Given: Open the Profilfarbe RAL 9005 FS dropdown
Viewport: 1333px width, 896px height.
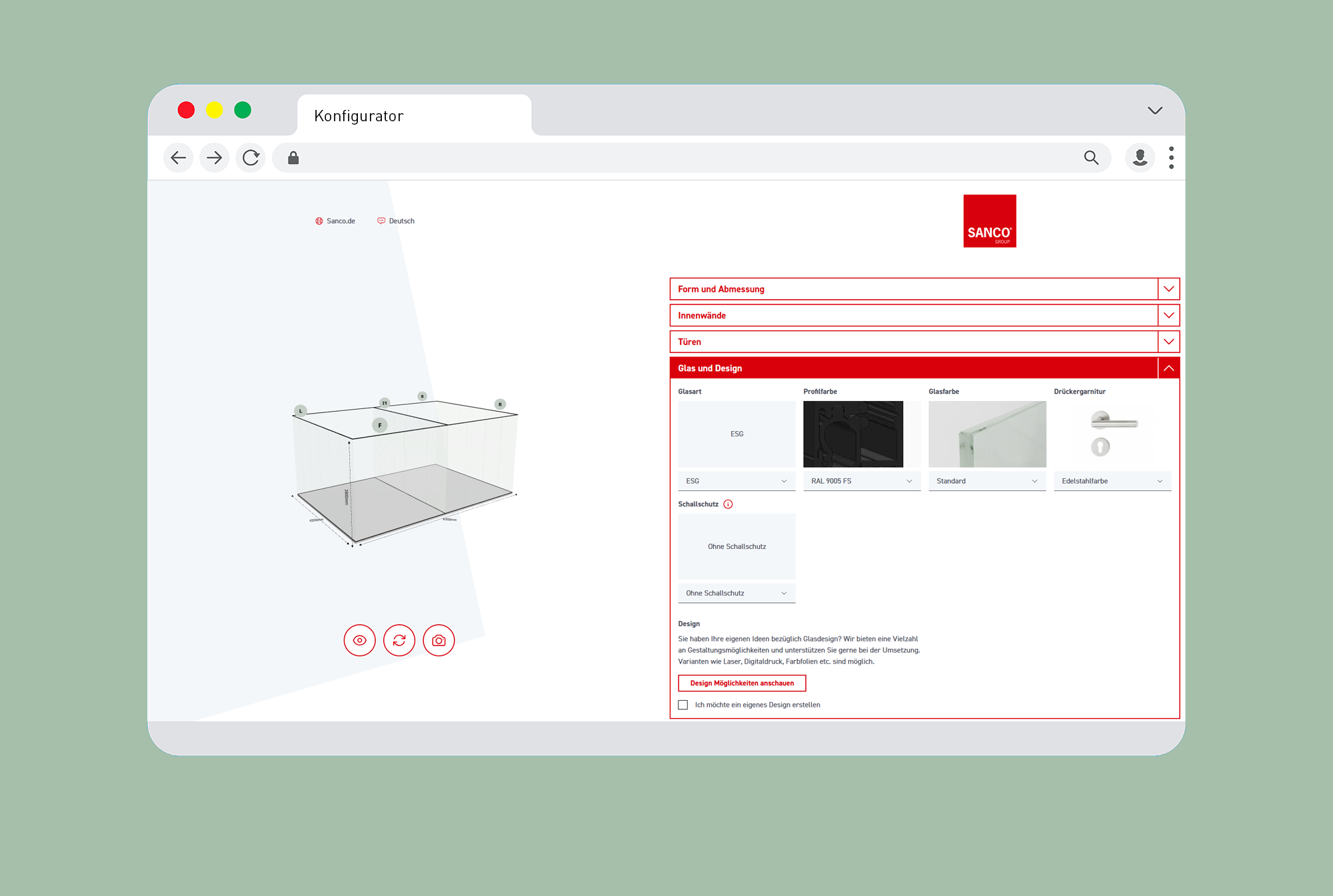Looking at the screenshot, I should [x=862, y=481].
